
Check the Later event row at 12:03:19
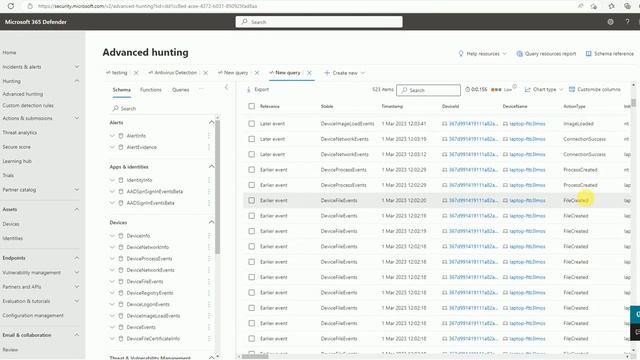[251, 139]
